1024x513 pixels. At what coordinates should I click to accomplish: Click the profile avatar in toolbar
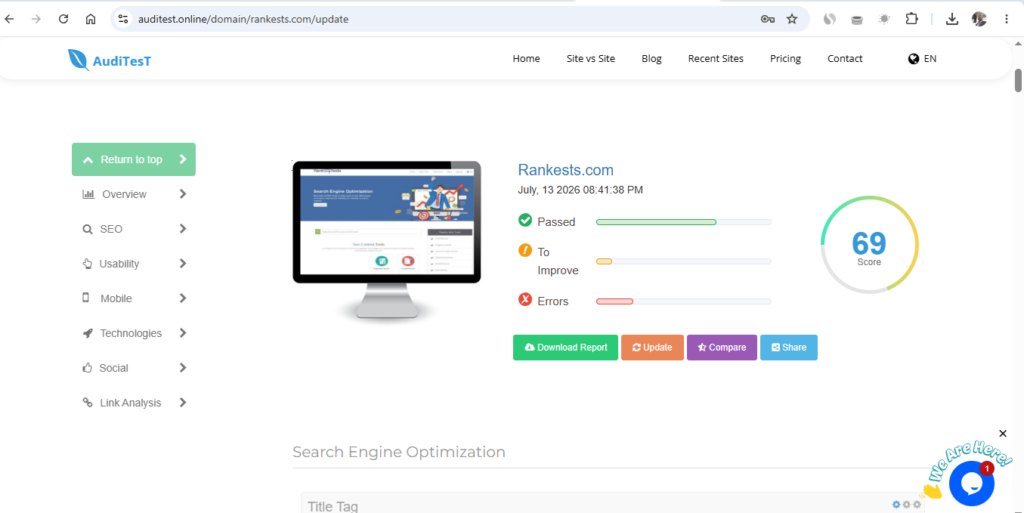[x=979, y=19]
